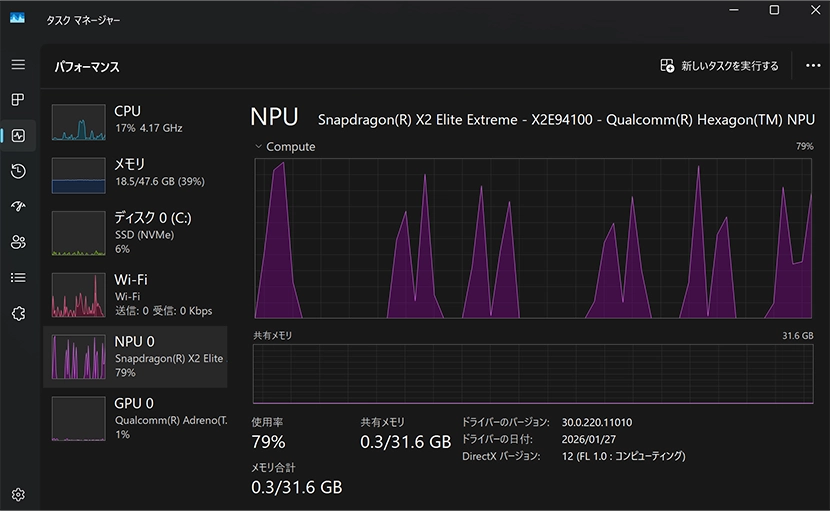The width and height of the screenshot is (830, 511).
Task: Select the ディスク 0 (C:) item
Action: click(135, 233)
